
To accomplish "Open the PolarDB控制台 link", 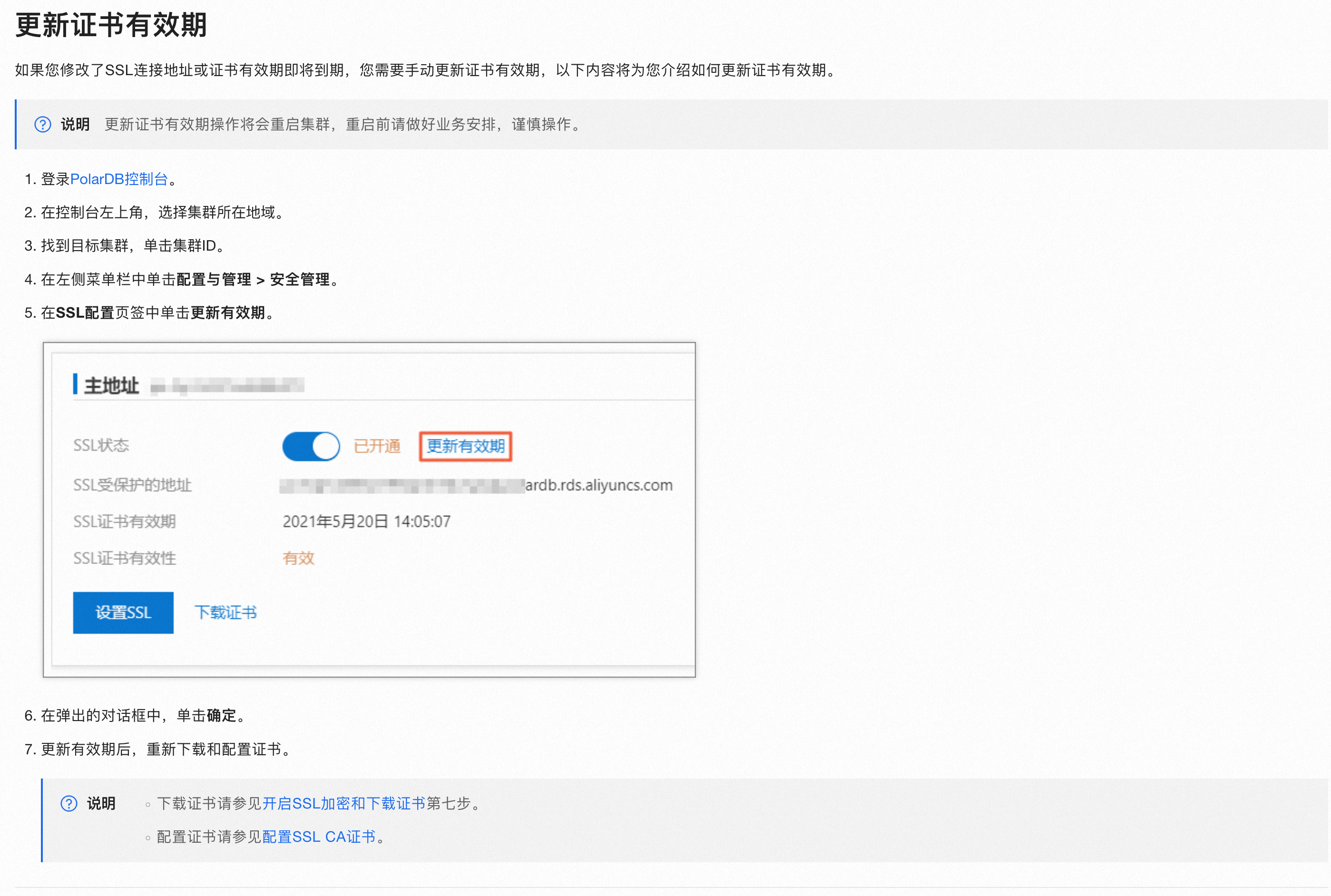I will tap(119, 179).
